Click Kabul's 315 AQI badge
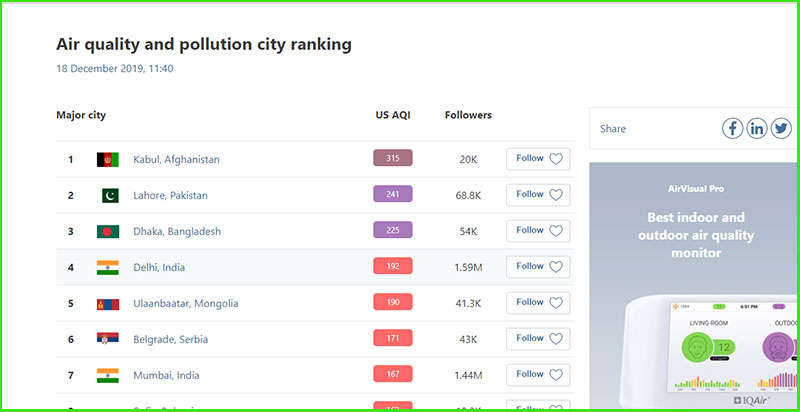The width and height of the screenshot is (800, 412). pos(392,158)
